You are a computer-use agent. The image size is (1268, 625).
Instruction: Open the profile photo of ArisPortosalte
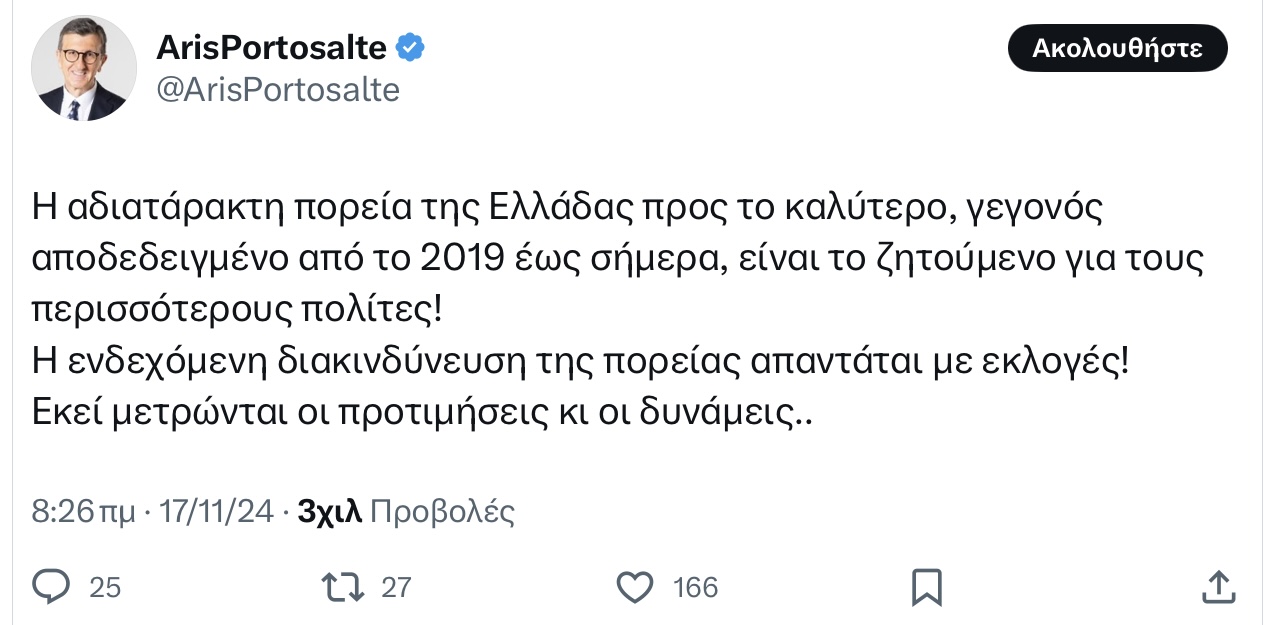84,68
